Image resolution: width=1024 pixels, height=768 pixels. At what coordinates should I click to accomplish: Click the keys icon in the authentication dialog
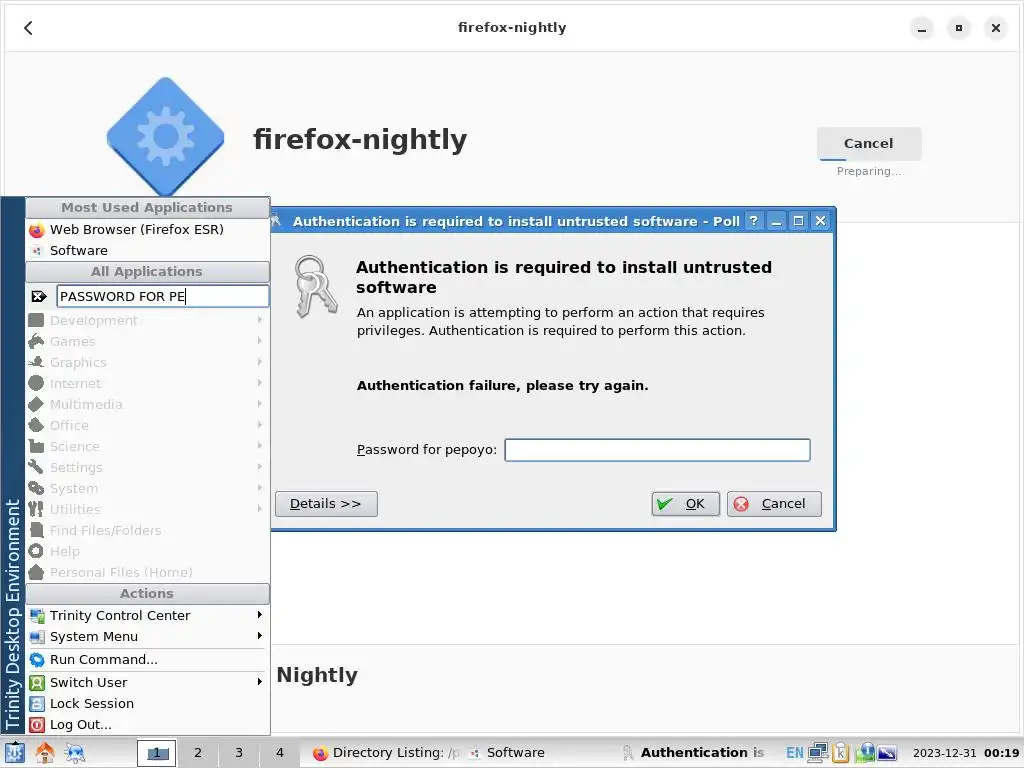click(x=316, y=287)
